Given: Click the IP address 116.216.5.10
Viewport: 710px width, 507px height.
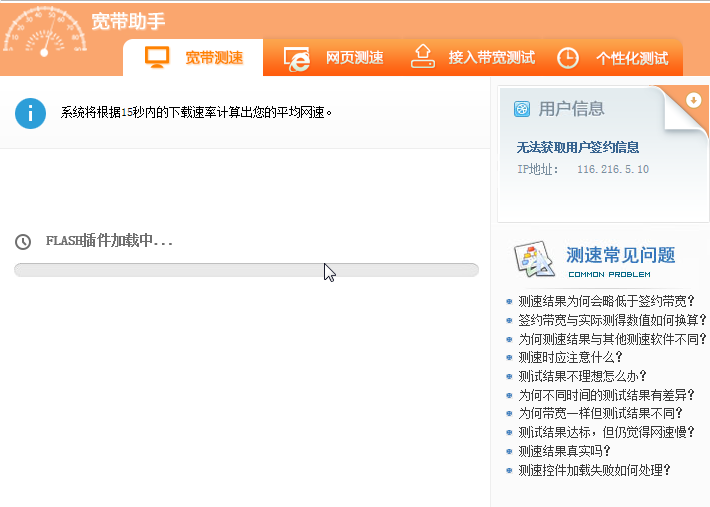Looking at the screenshot, I should [x=613, y=169].
